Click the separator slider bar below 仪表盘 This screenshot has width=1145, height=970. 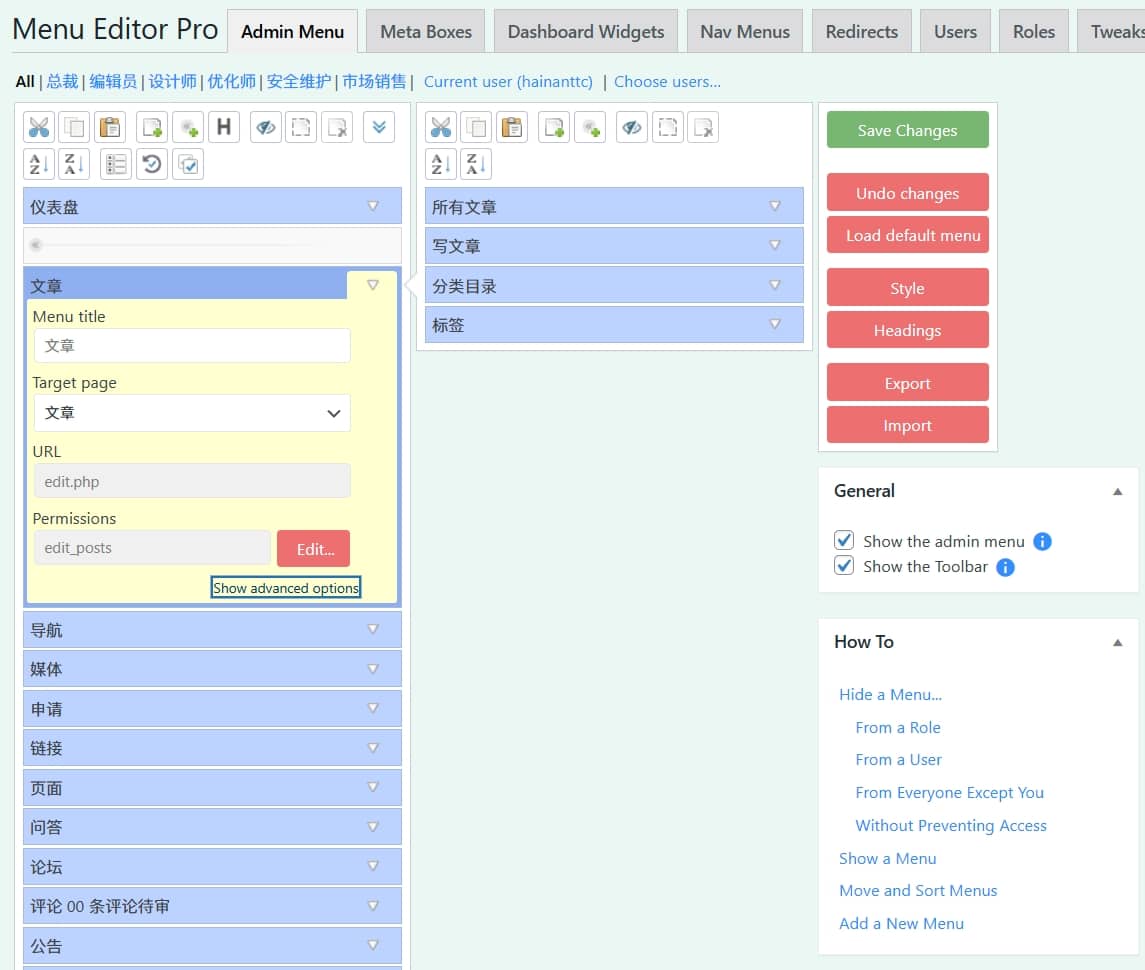212,245
